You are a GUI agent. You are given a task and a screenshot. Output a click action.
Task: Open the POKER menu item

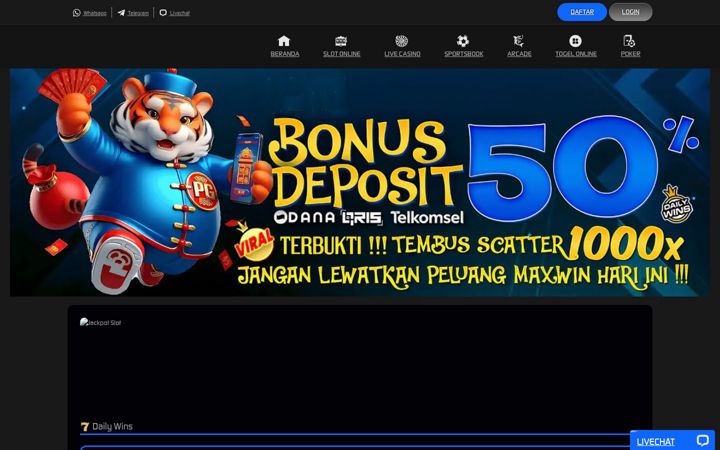pos(630,54)
